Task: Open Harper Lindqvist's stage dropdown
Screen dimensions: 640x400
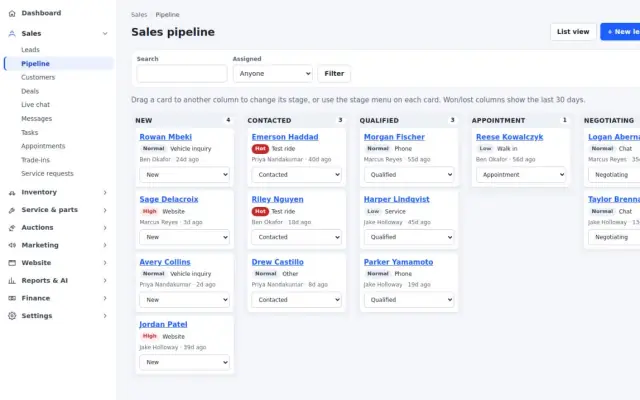Action: tap(409, 237)
